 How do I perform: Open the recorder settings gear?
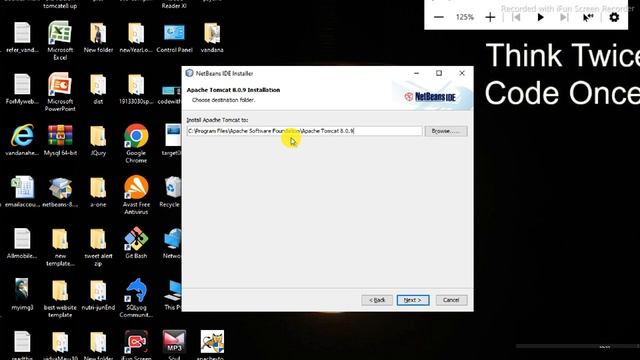coord(614,17)
